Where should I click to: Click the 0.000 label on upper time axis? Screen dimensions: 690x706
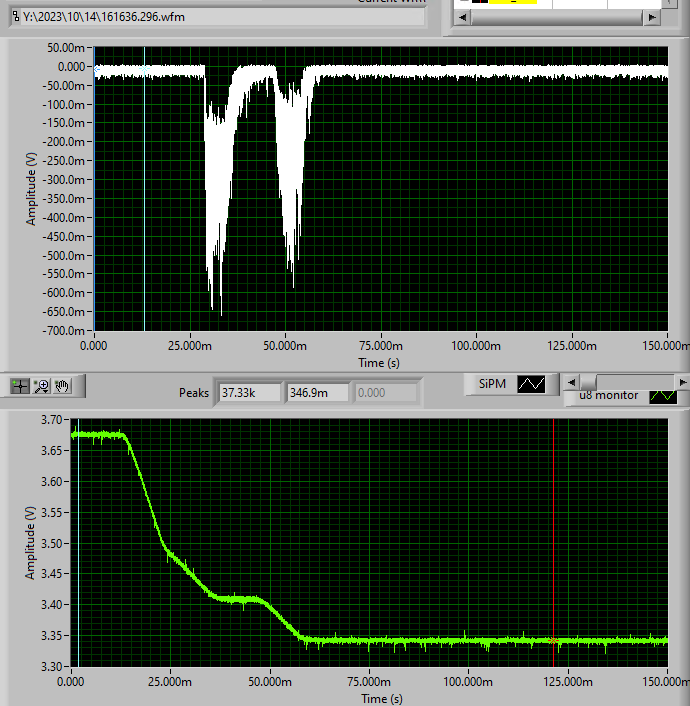94,346
